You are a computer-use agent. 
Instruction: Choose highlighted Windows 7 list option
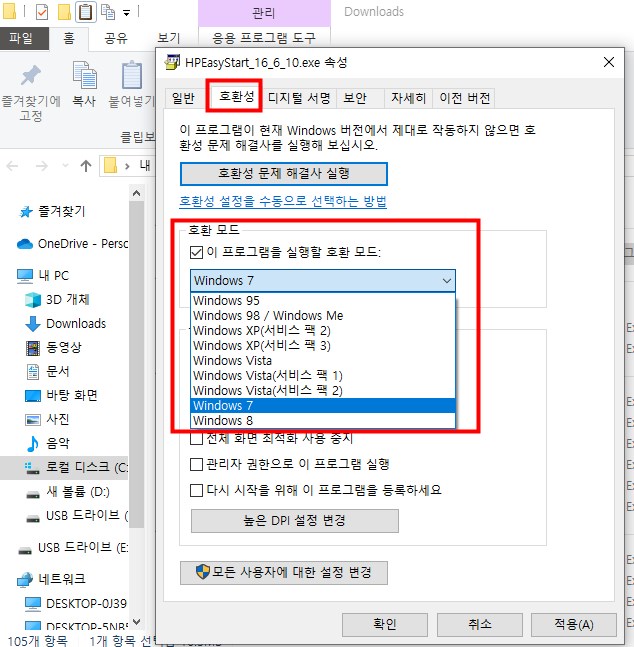pyautogui.click(x=323, y=406)
